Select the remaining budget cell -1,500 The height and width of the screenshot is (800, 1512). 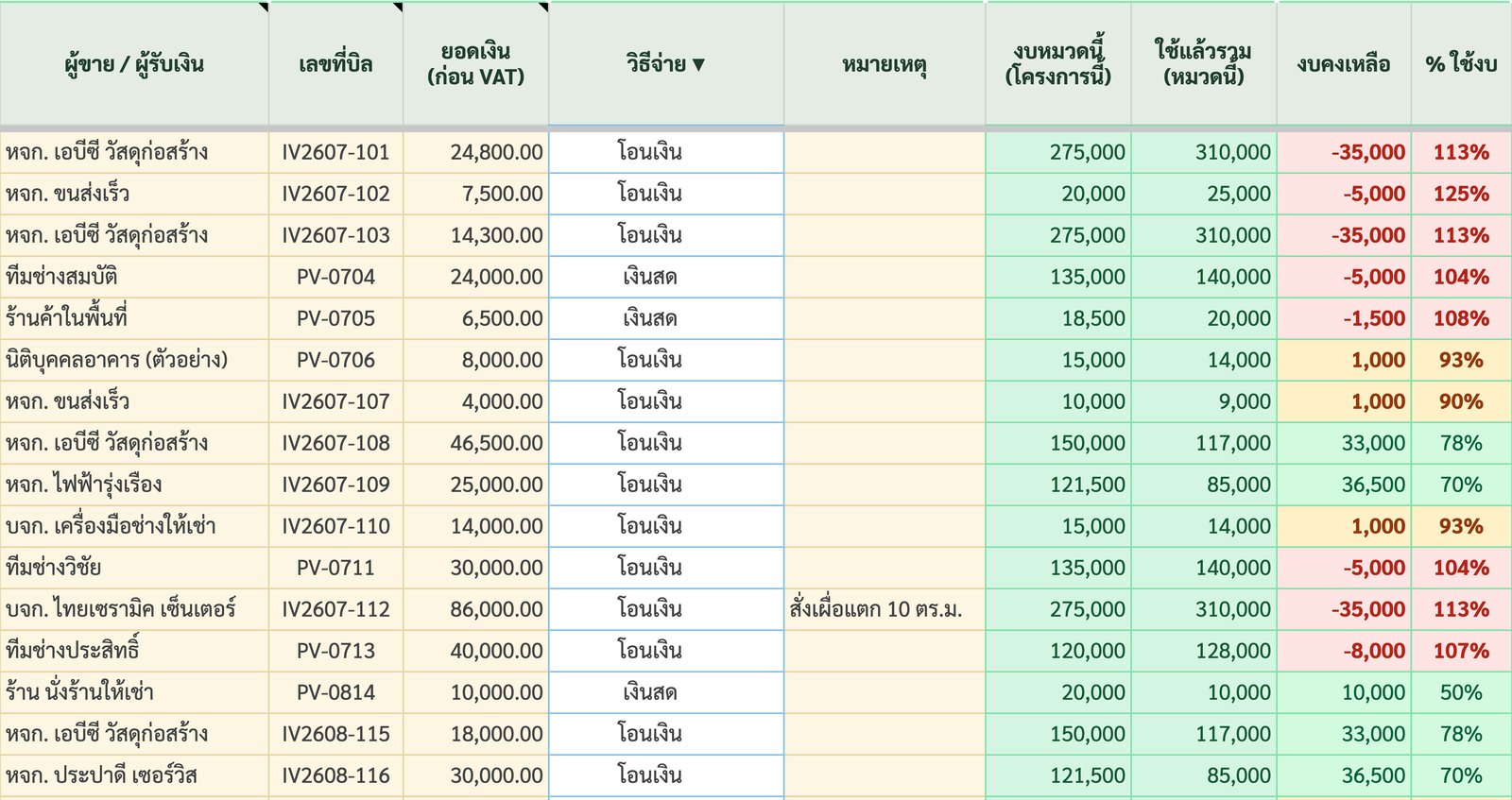[1344, 318]
